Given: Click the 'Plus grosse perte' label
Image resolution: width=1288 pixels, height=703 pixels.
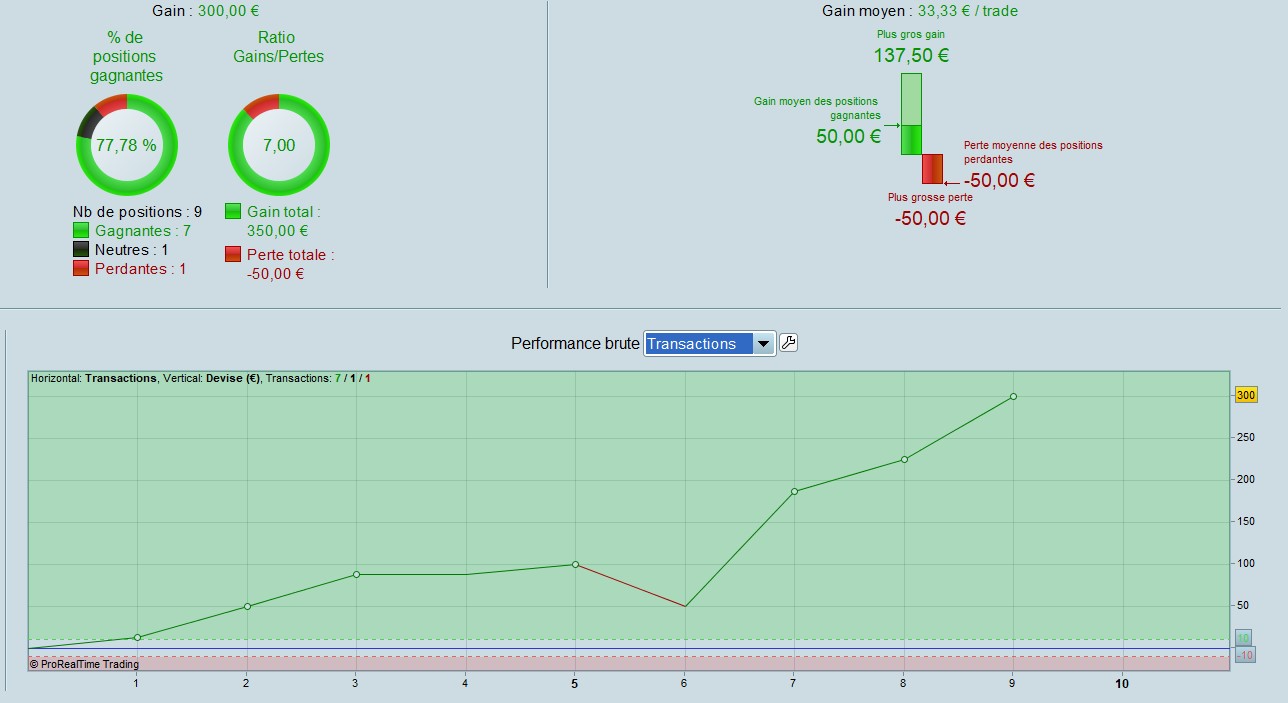Looking at the screenshot, I should point(930,197).
